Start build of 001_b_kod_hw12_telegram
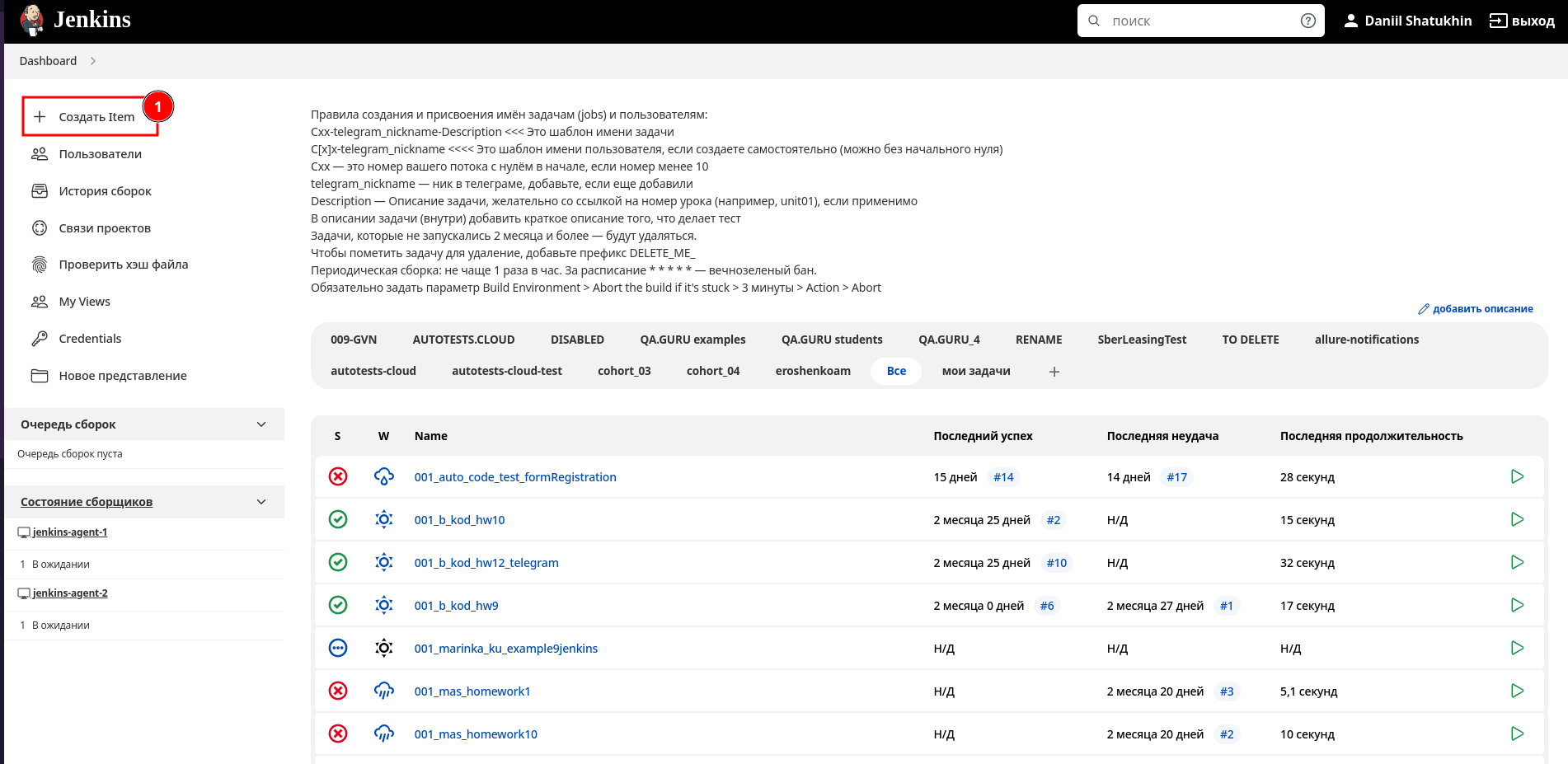The height and width of the screenshot is (764, 1568). (x=1517, y=562)
